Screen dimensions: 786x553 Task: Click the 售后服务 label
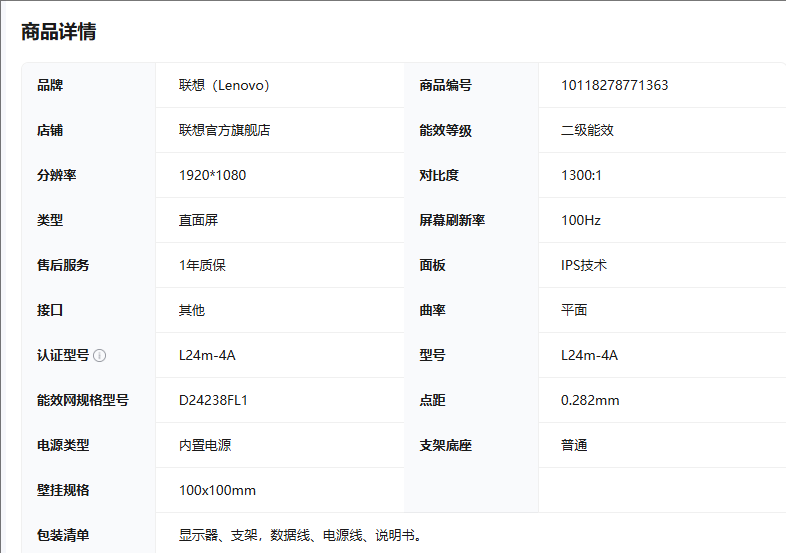[63, 265]
